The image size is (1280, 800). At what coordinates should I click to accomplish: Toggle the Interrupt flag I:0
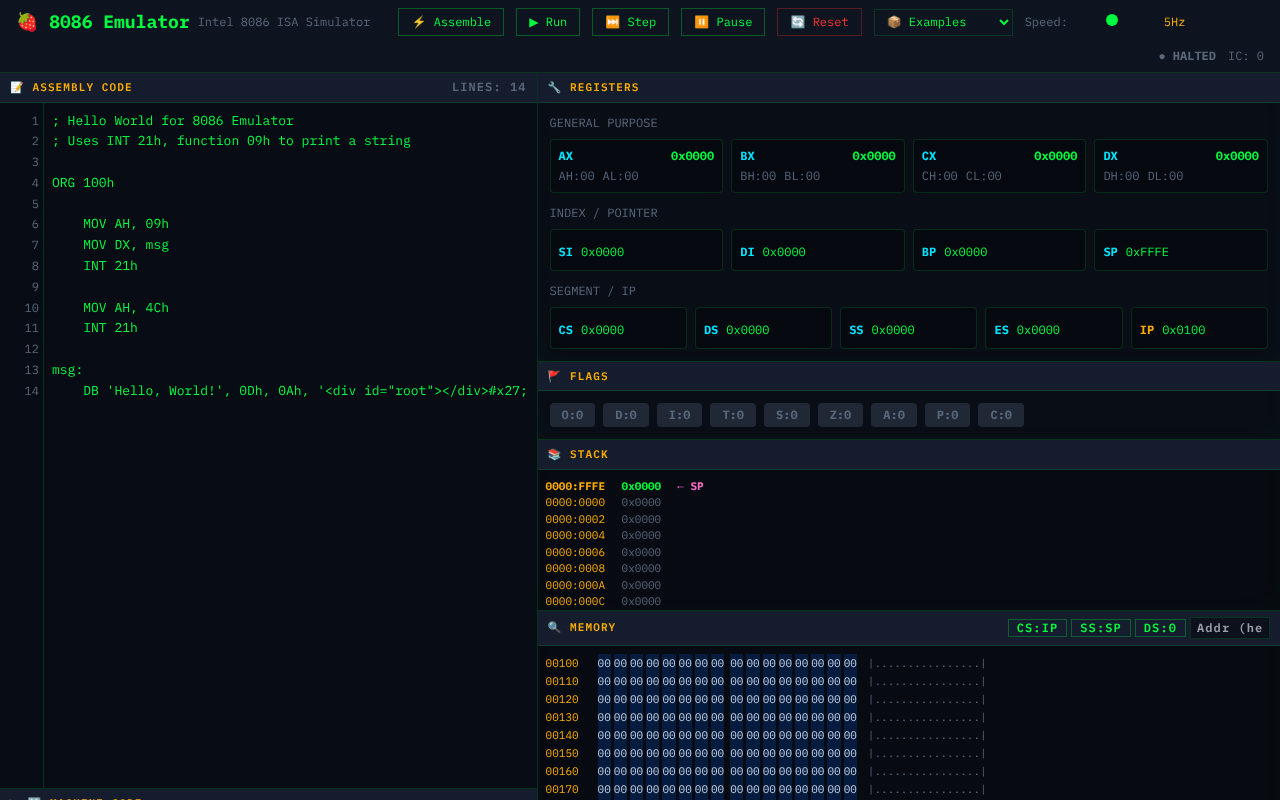pyautogui.click(x=679, y=415)
